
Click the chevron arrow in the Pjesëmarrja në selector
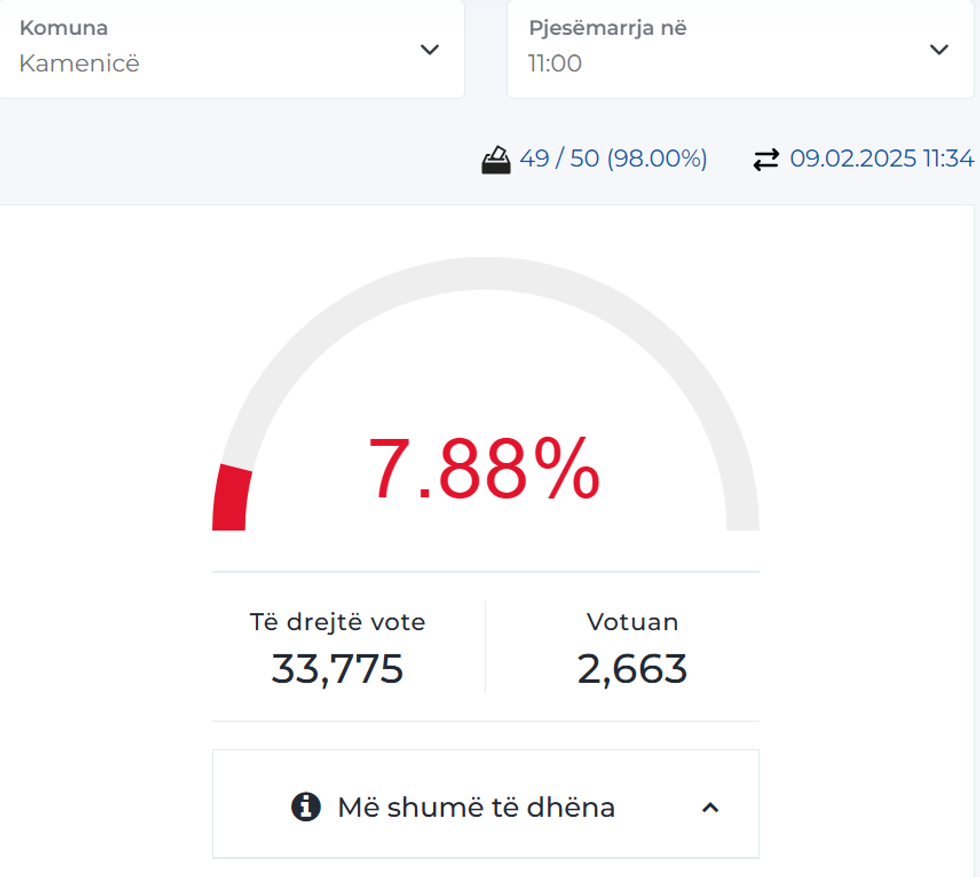938,50
